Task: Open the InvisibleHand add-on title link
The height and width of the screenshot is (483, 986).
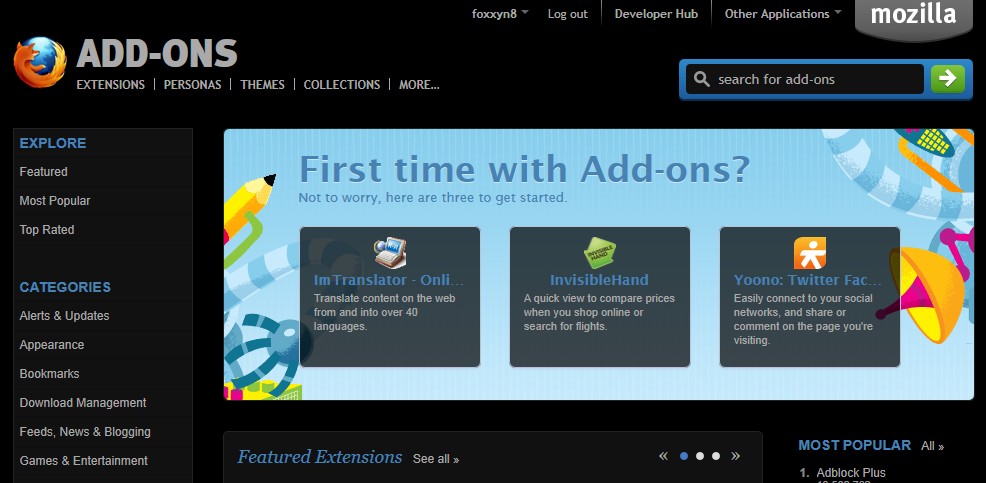Action: [599, 280]
